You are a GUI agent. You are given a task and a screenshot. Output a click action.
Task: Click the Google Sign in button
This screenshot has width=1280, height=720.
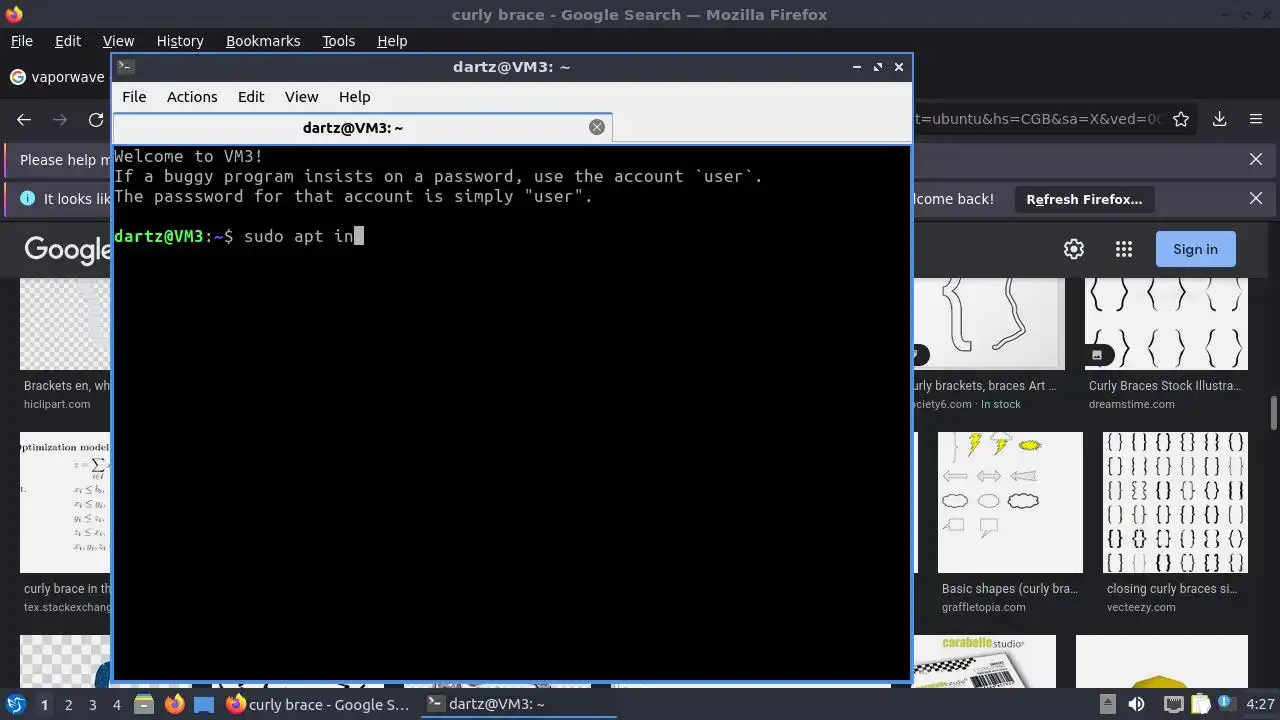[1195, 249]
